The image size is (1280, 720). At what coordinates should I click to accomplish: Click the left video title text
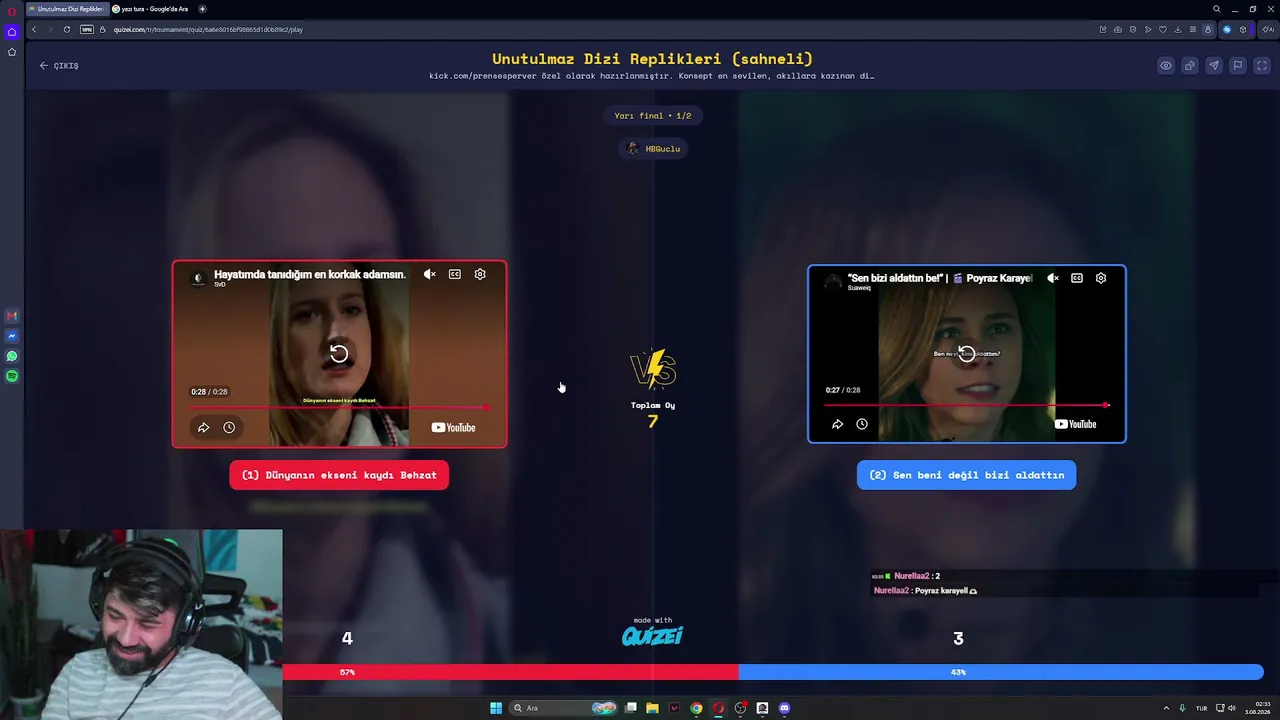tap(309, 274)
